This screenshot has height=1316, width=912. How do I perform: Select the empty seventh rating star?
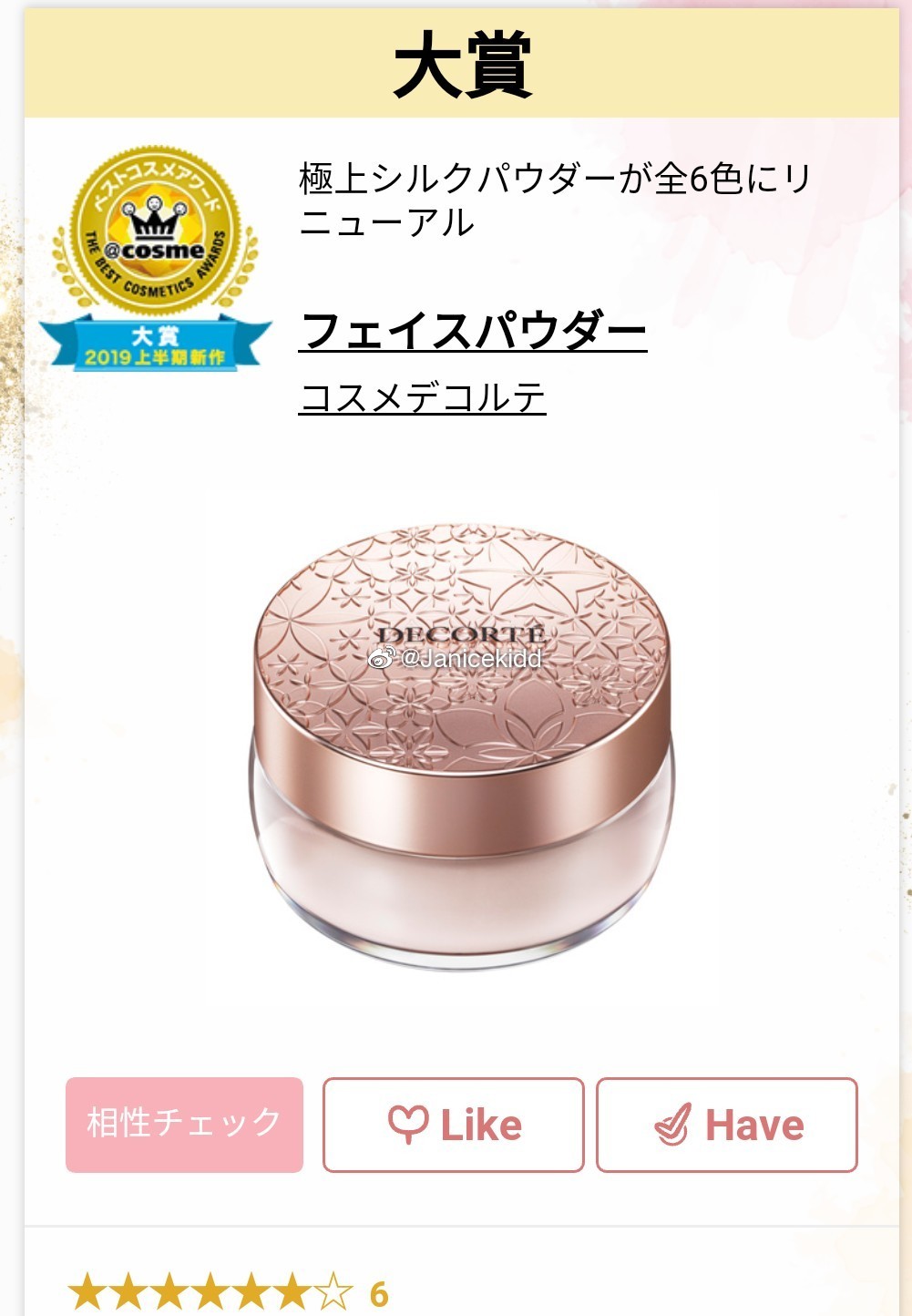click(x=334, y=1292)
